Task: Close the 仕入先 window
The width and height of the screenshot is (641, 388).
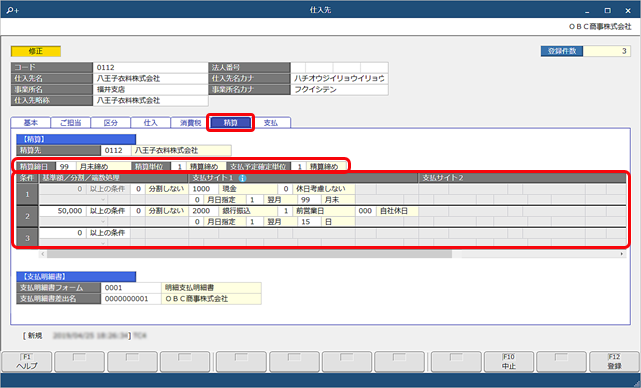Action: click(x=628, y=11)
